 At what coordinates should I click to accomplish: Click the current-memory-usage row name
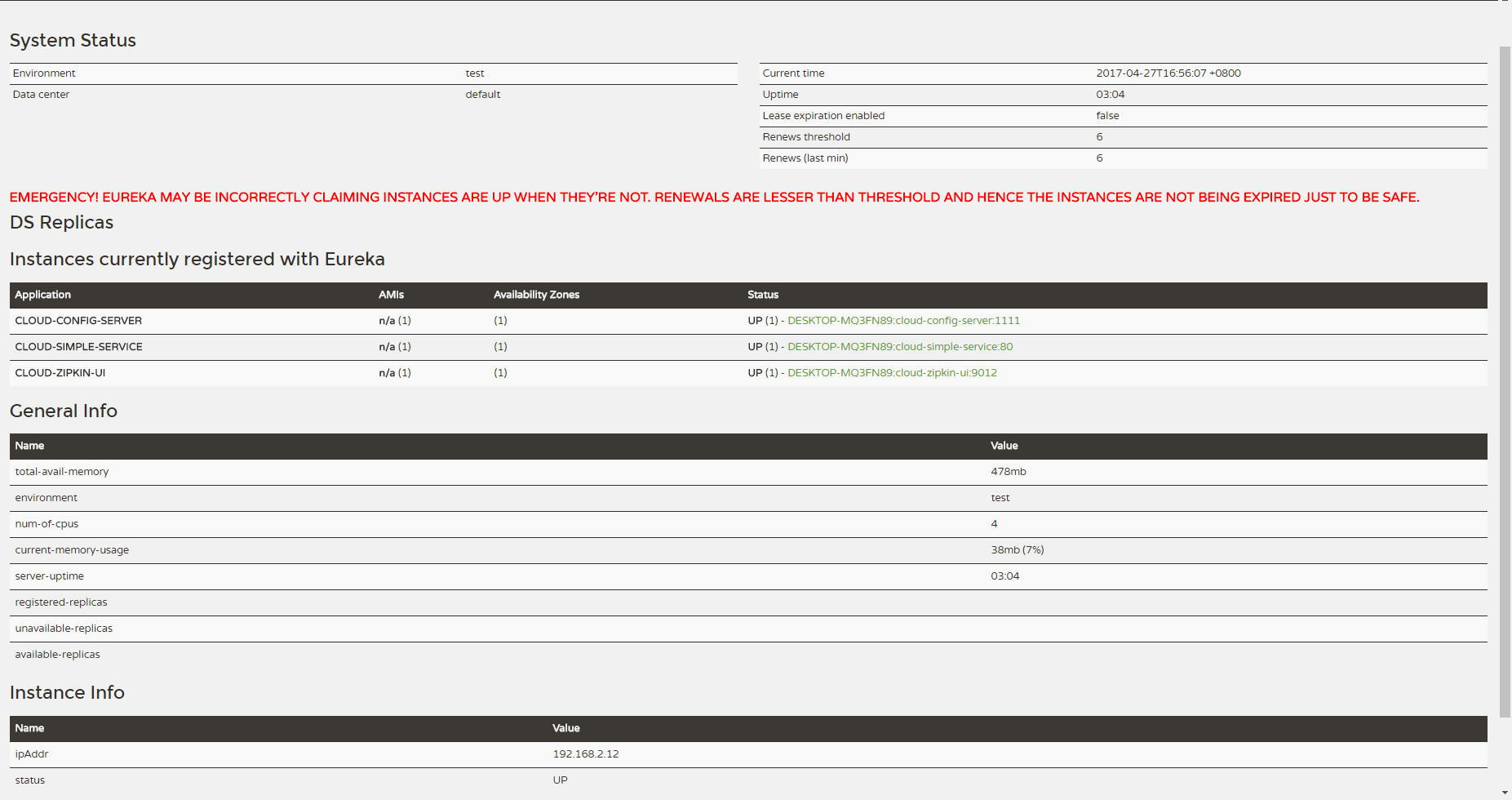72,550
